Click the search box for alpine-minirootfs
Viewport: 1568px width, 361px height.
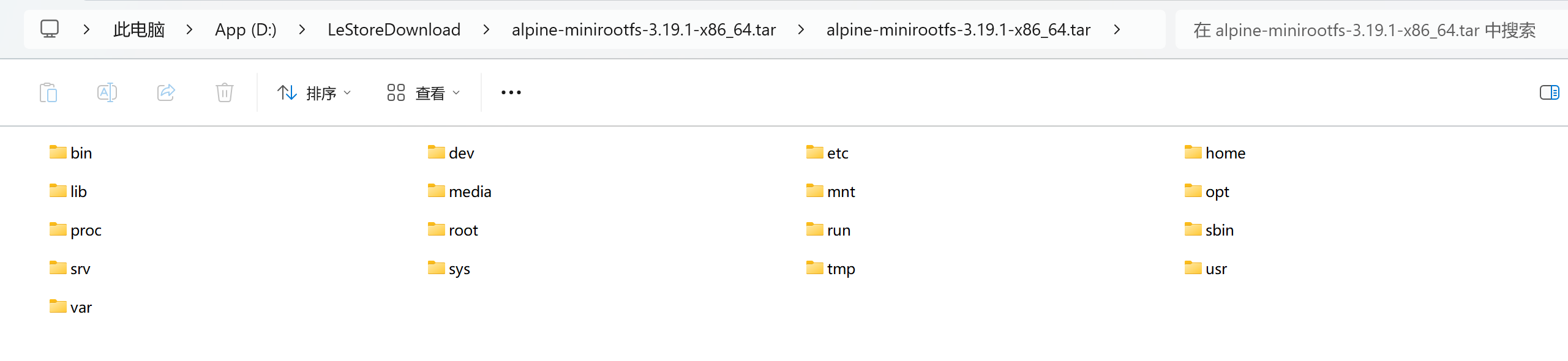[x=1364, y=30]
